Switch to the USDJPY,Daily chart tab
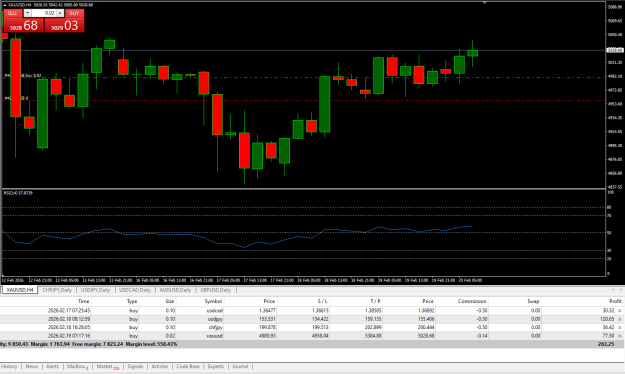Screen dimensions: 625x374 (x=95, y=290)
